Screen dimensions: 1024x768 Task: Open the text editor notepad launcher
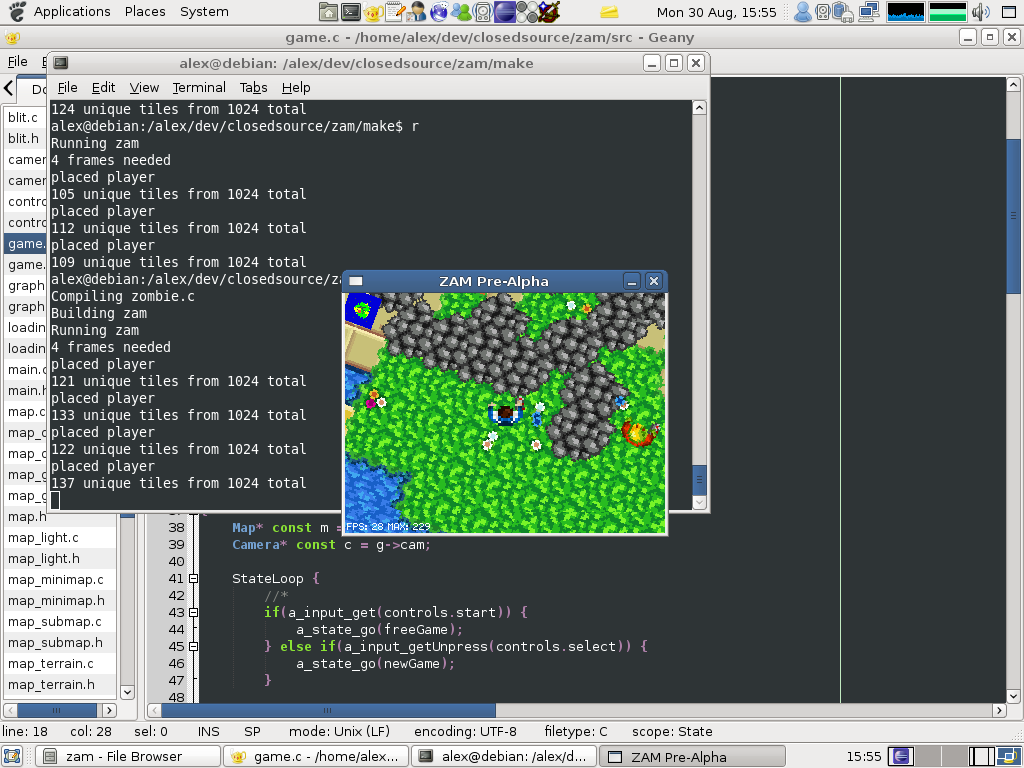tap(394, 12)
